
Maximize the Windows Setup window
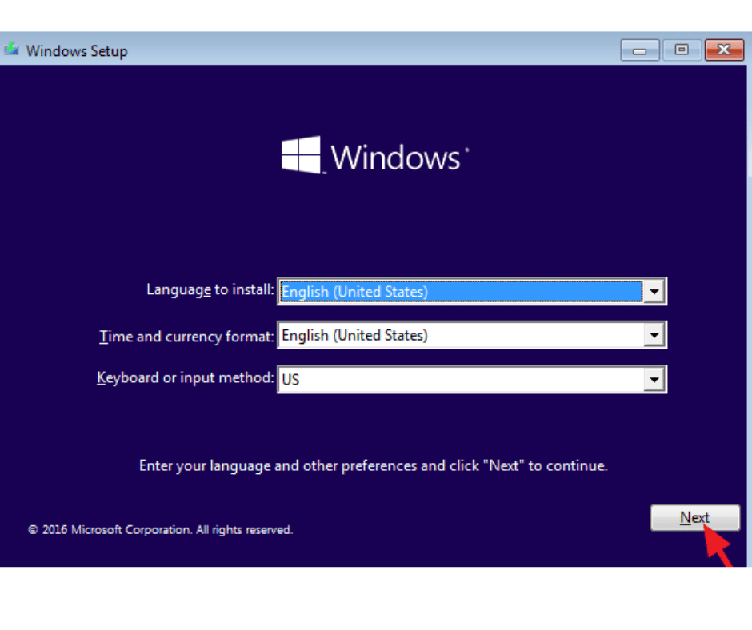682,50
